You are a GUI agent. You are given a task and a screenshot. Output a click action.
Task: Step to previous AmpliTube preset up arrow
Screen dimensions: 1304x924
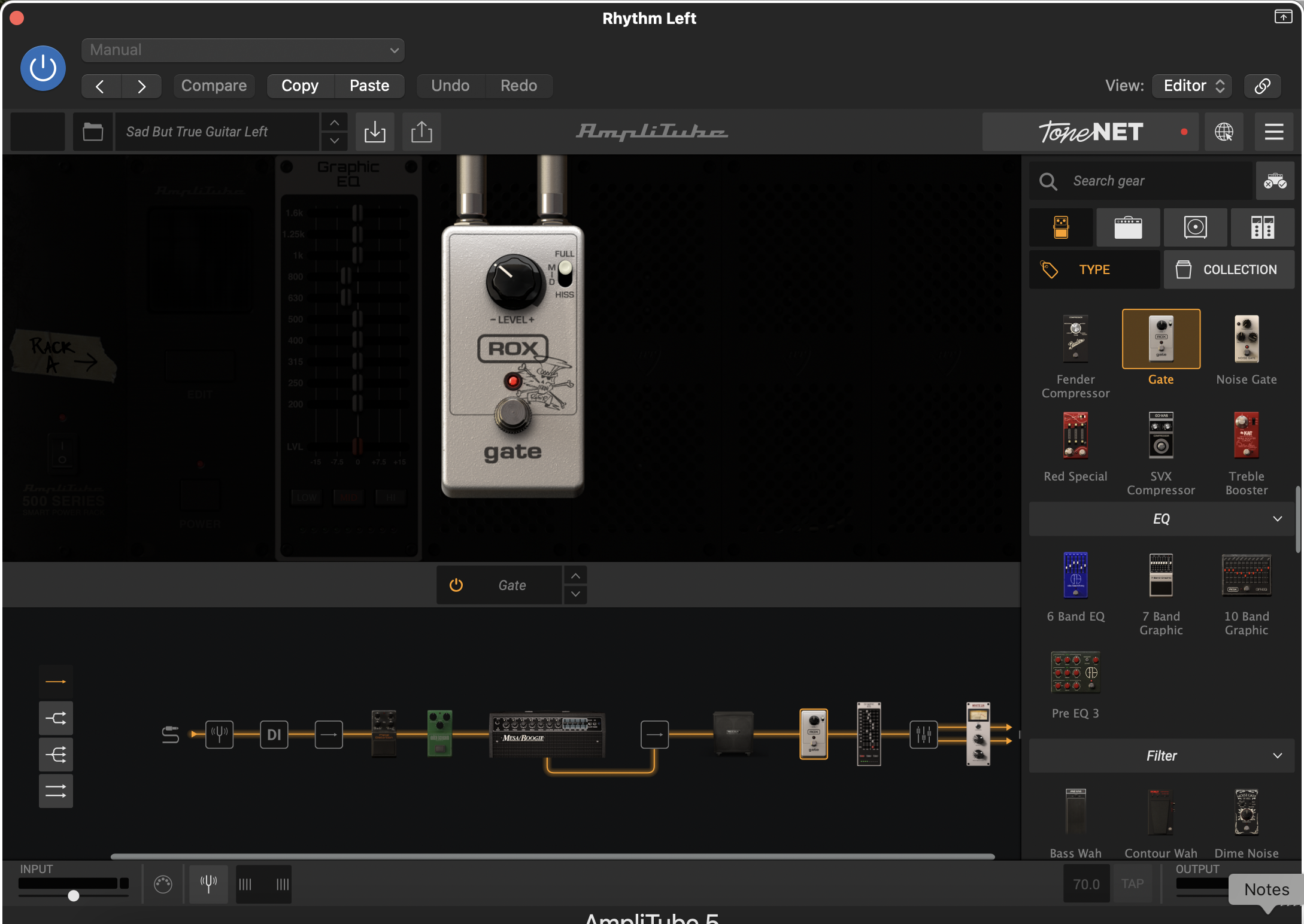click(335, 123)
